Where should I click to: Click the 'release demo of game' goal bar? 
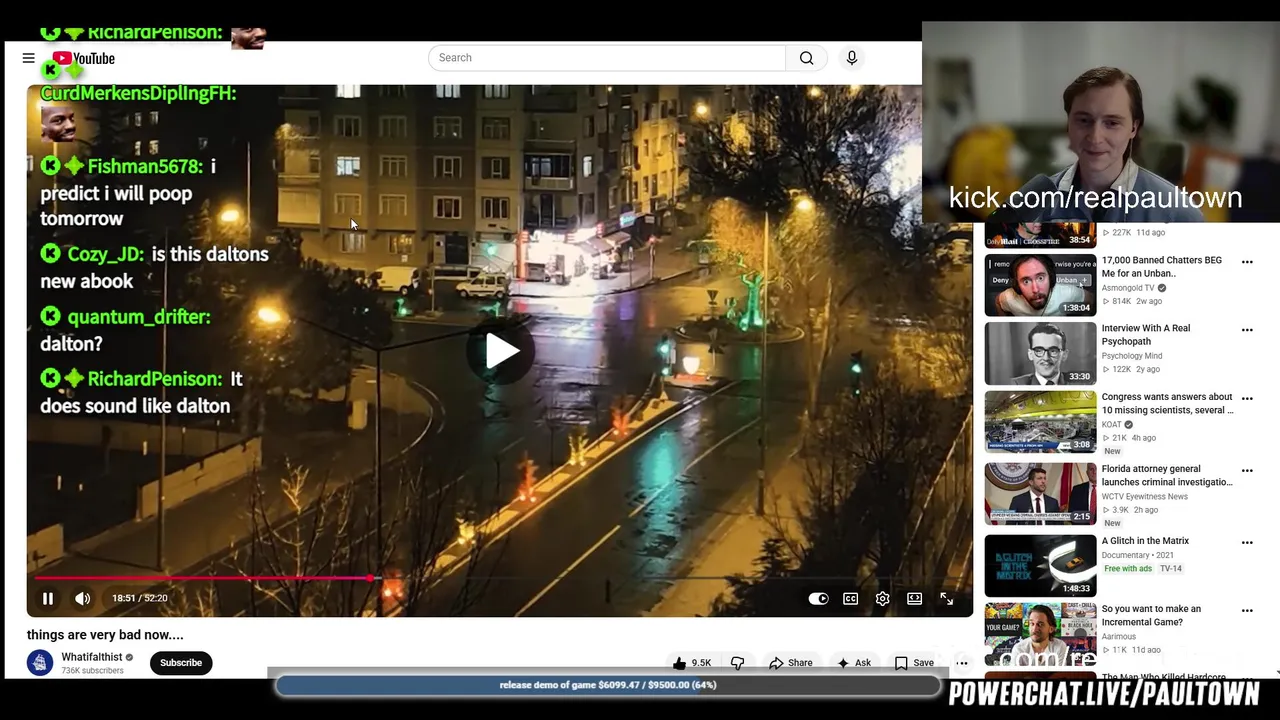pyautogui.click(x=608, y=685)
